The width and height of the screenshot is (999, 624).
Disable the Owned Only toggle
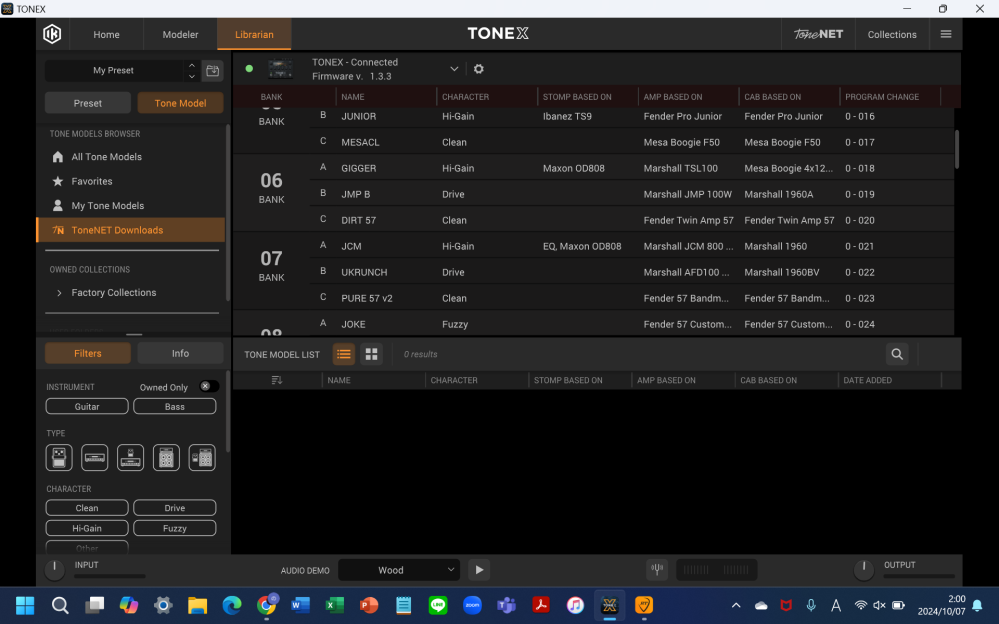click(x=207, y=384)
